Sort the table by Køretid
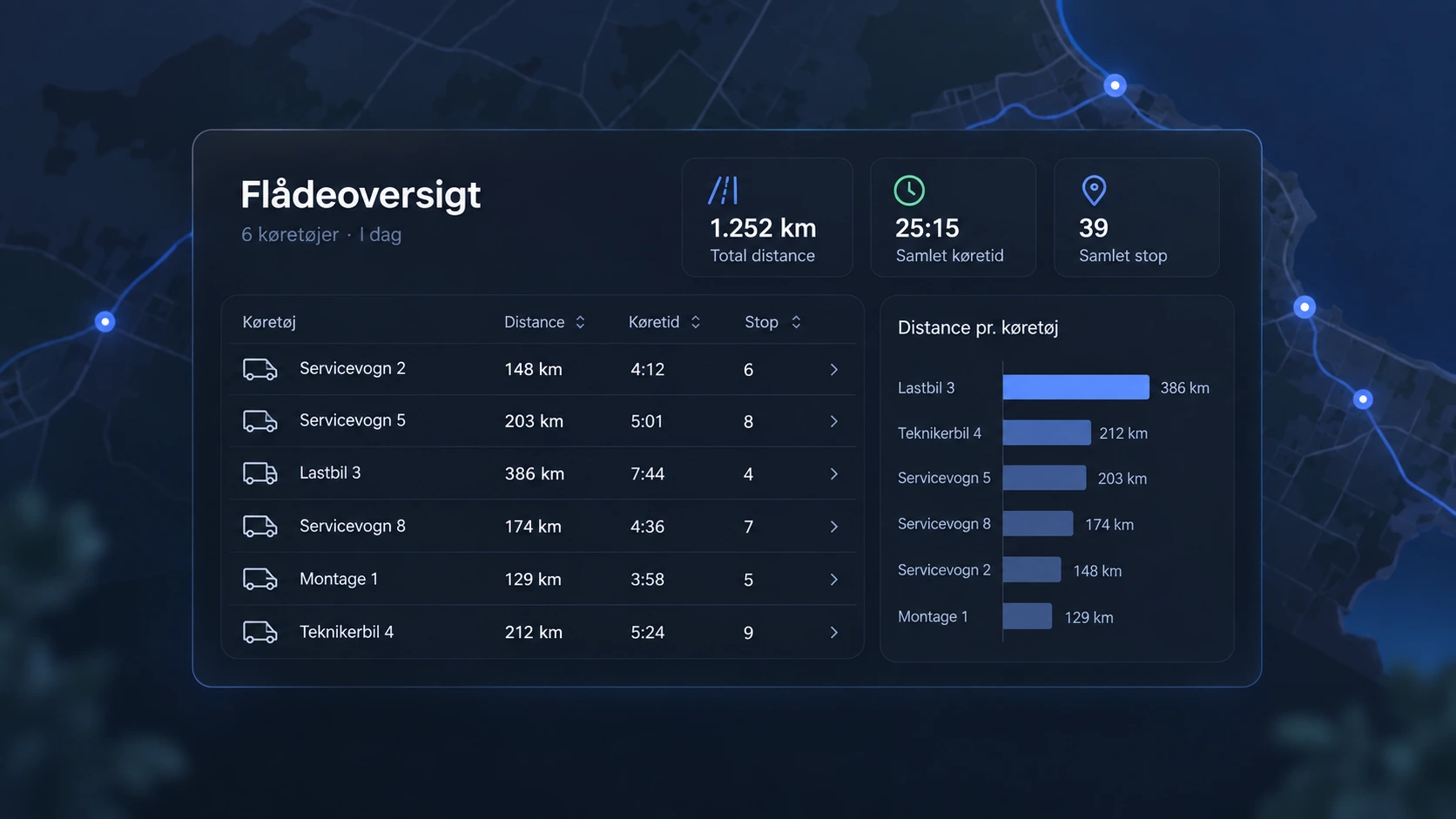Screen dimensions: 1456x819 tap(695, 322)
